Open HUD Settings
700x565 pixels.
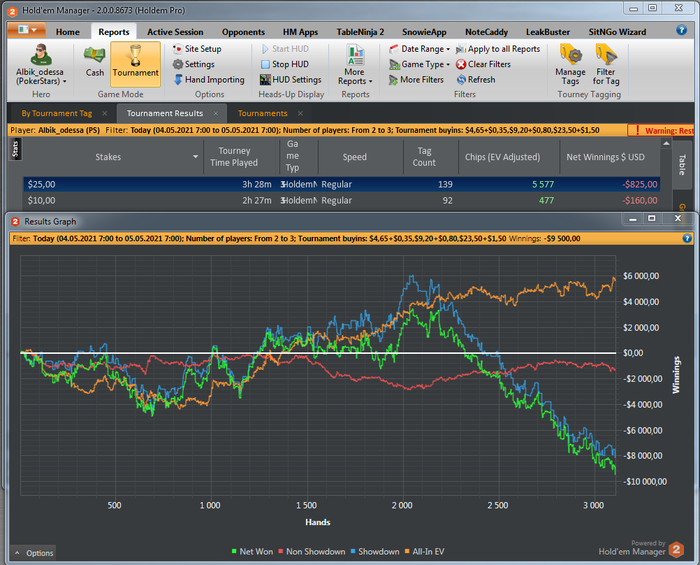291,79
